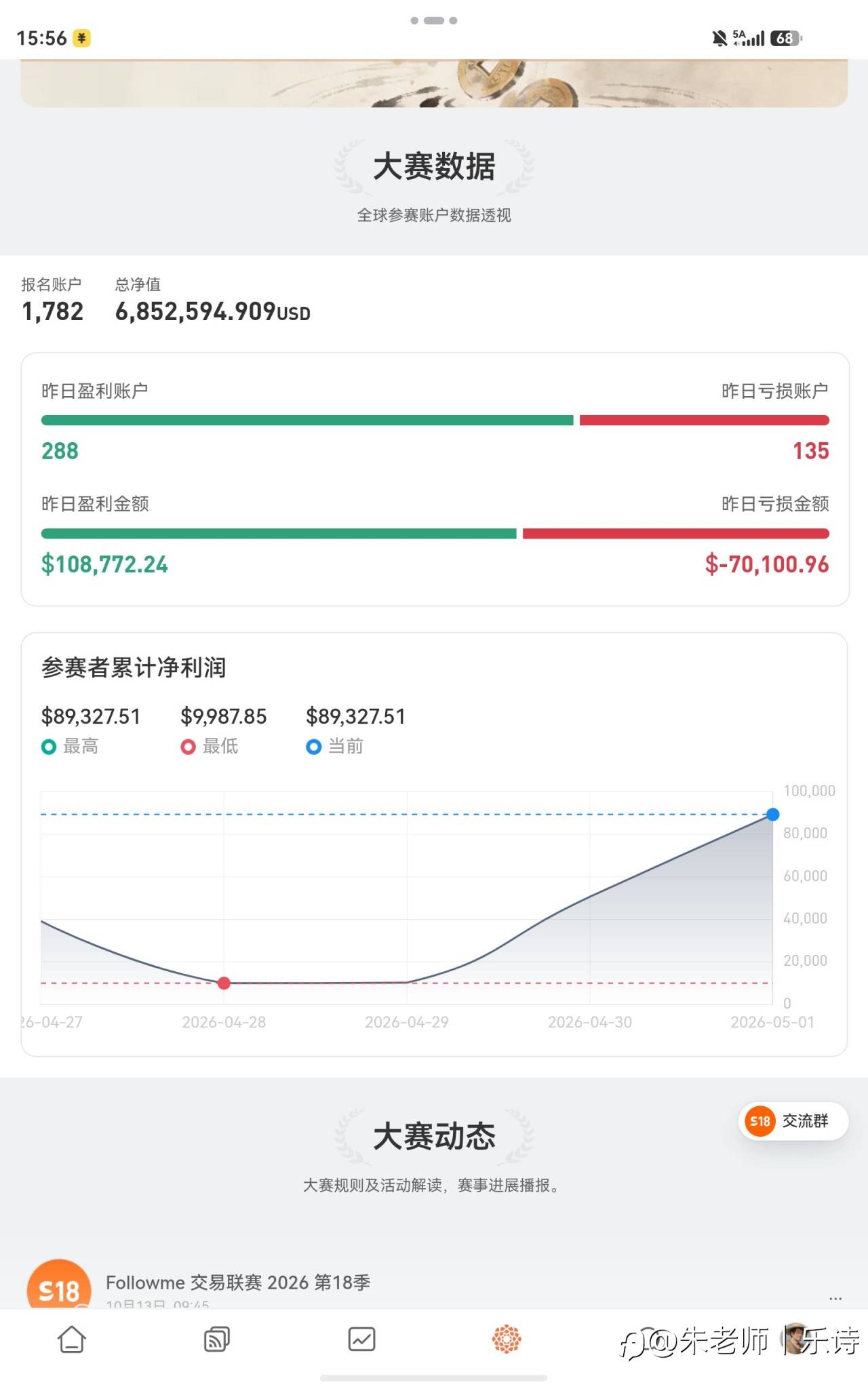Tap the green 昨日盈利账户 progress bar
868x1389 pixels.
point(307,420)
